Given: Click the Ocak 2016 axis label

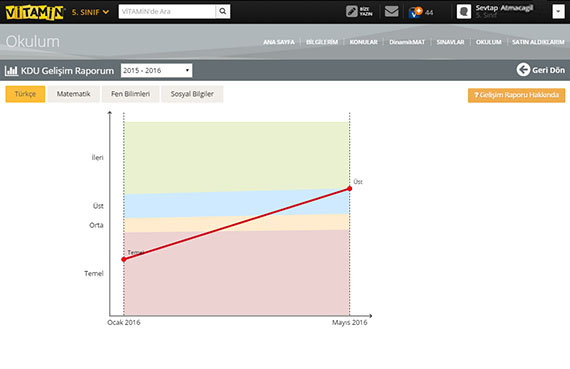Looking at the screenshot, I should coord(124,322).
